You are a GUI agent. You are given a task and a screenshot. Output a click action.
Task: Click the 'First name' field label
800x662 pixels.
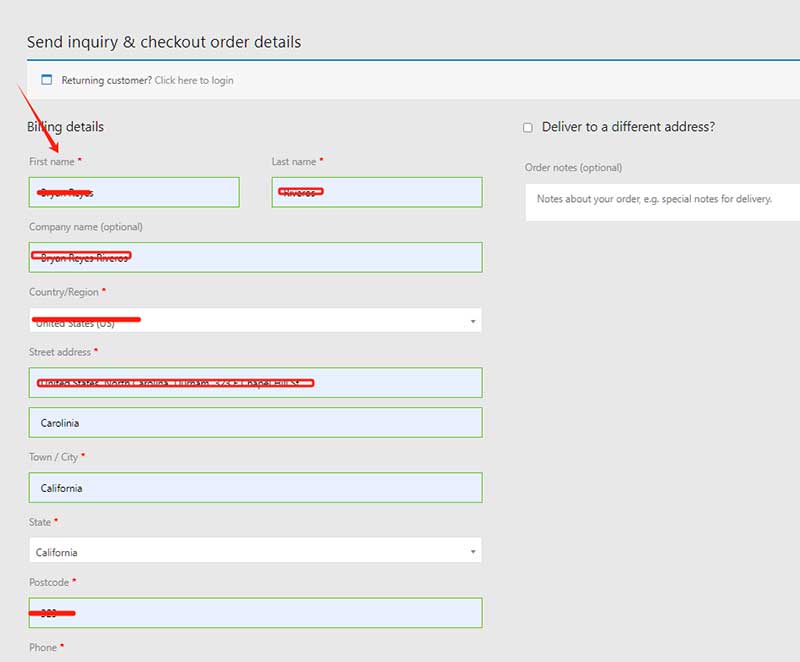[52, 161]
